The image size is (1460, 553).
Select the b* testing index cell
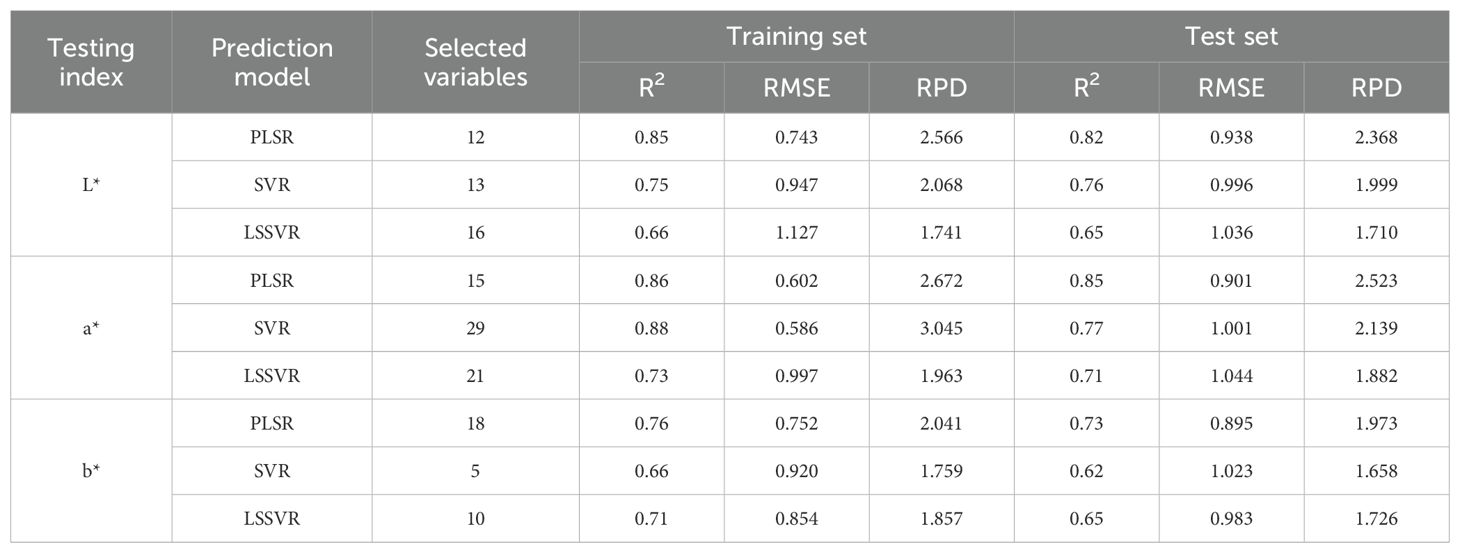tap(90, 471)
